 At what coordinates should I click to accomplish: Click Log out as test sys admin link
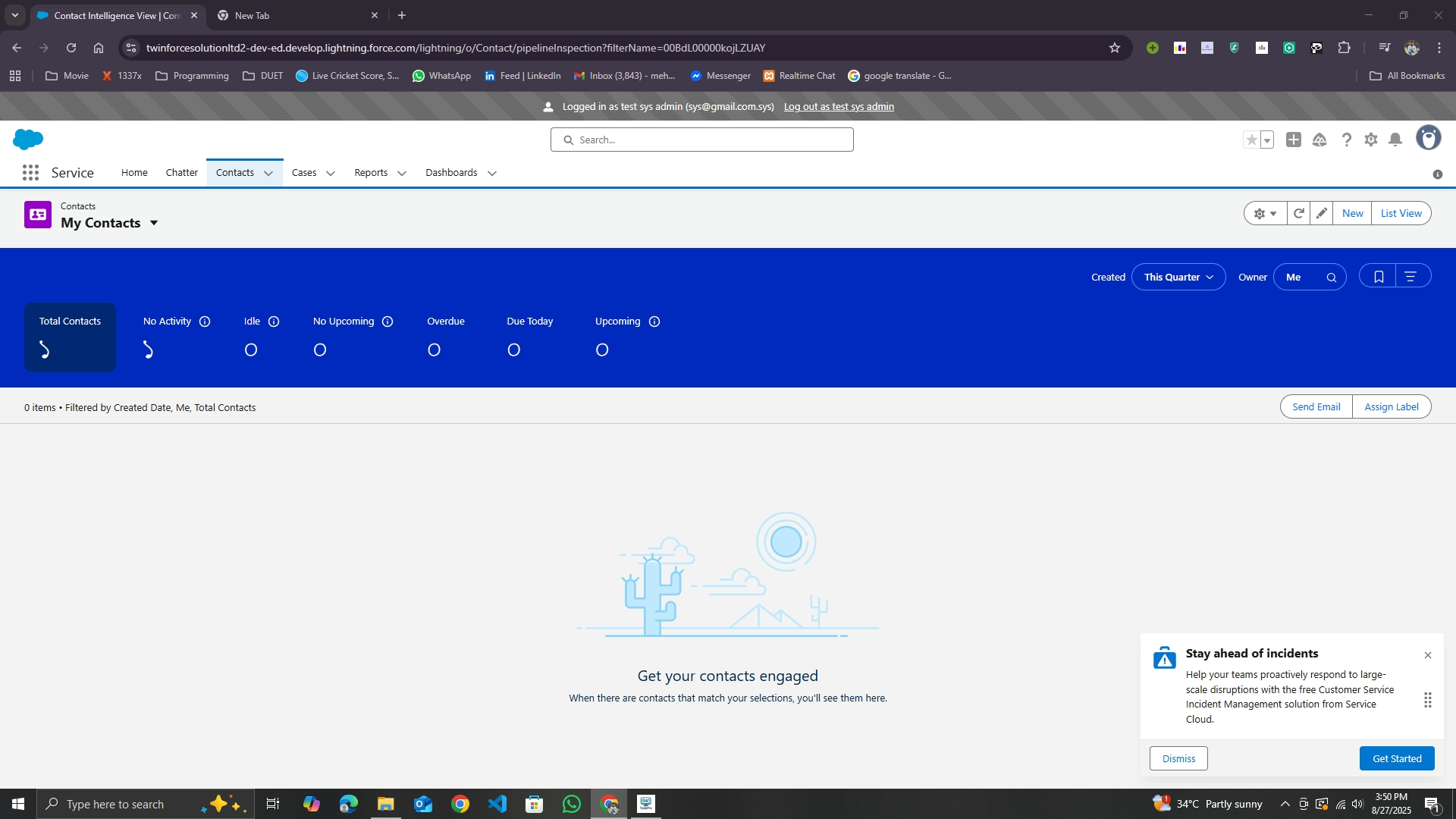pos(839,107)
